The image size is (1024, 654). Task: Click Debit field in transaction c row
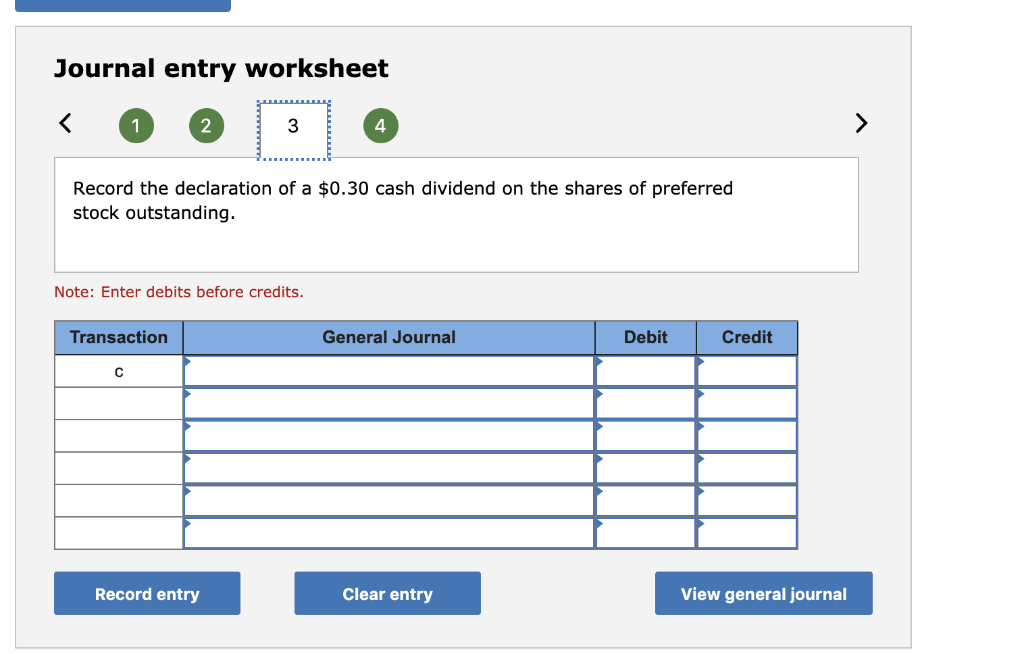pos(645,371)
